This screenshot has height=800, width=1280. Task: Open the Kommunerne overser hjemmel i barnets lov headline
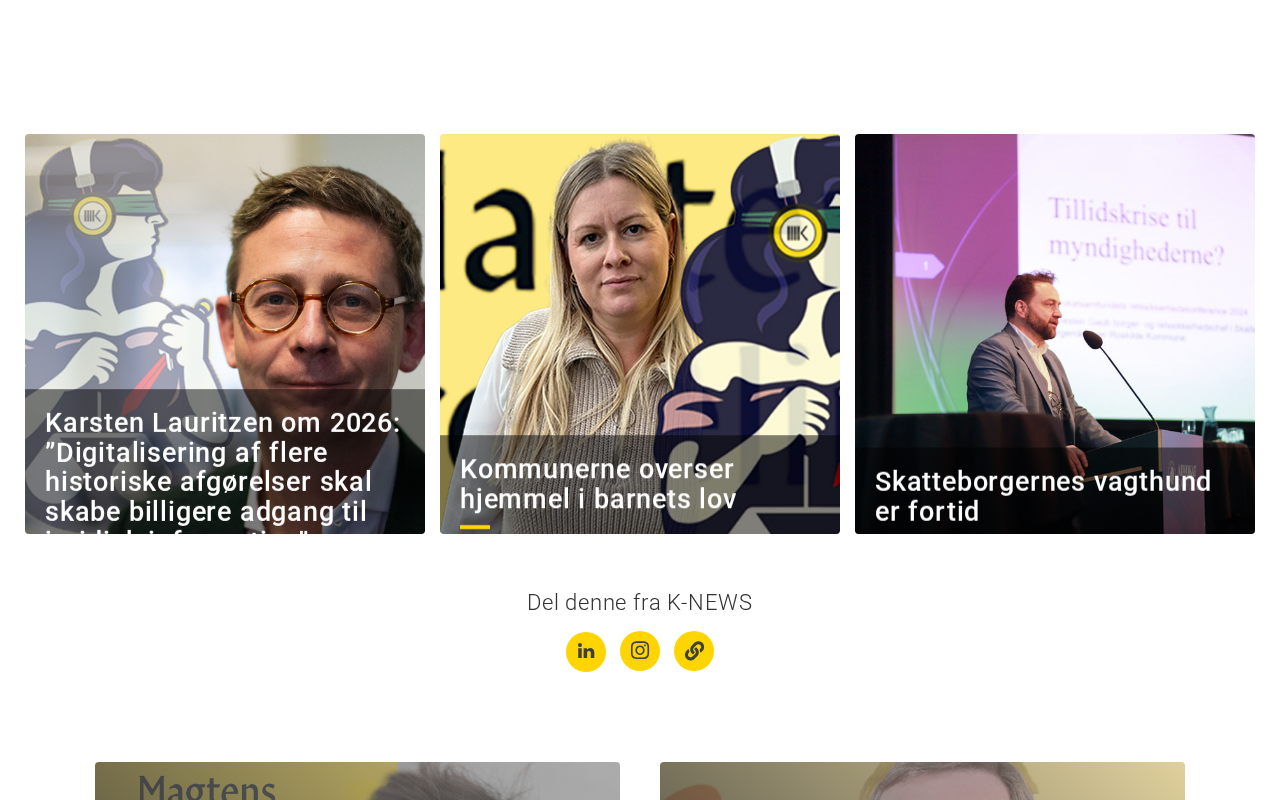[598, 484]
